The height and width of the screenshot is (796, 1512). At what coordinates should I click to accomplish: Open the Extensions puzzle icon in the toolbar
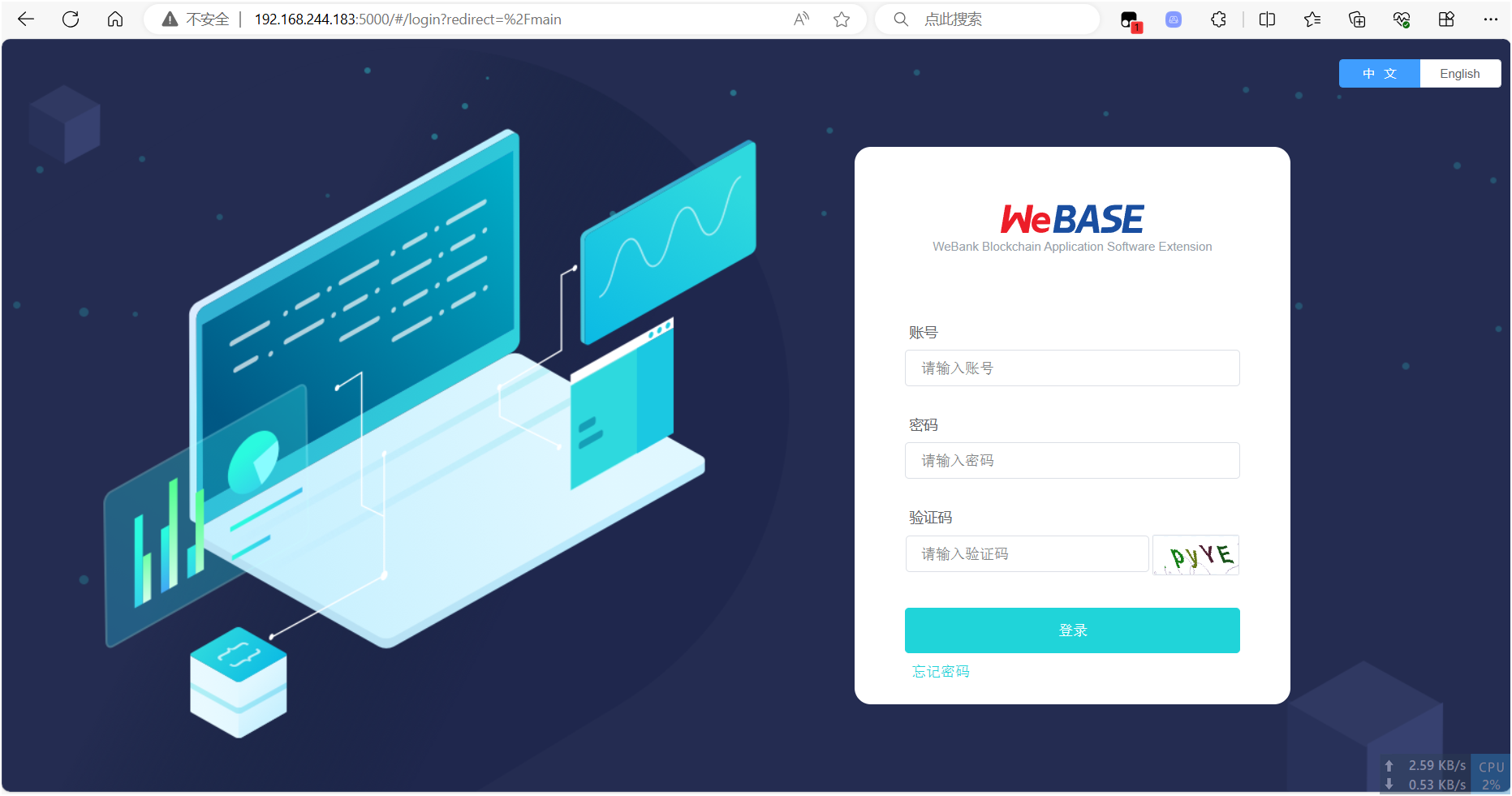1218,19
